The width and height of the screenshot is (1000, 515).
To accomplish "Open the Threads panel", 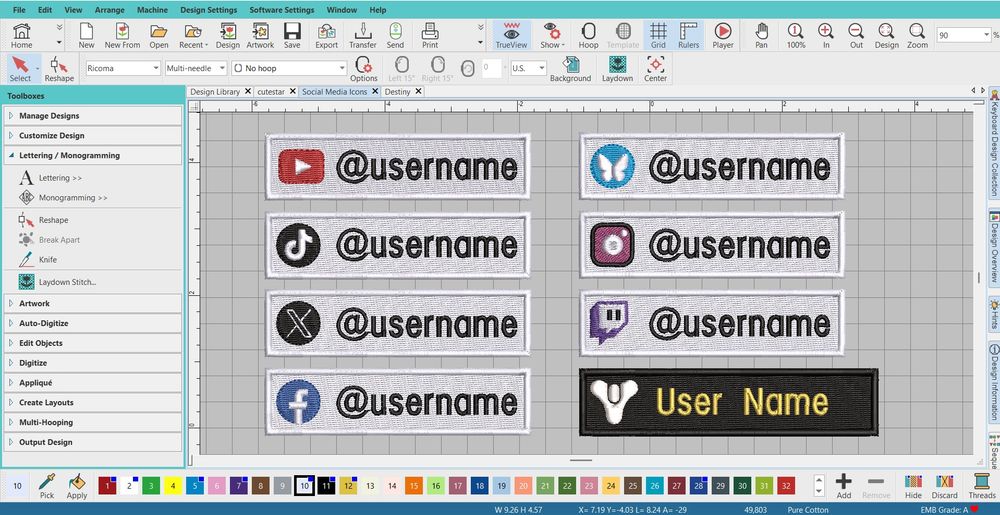I will tap(982, 486).
